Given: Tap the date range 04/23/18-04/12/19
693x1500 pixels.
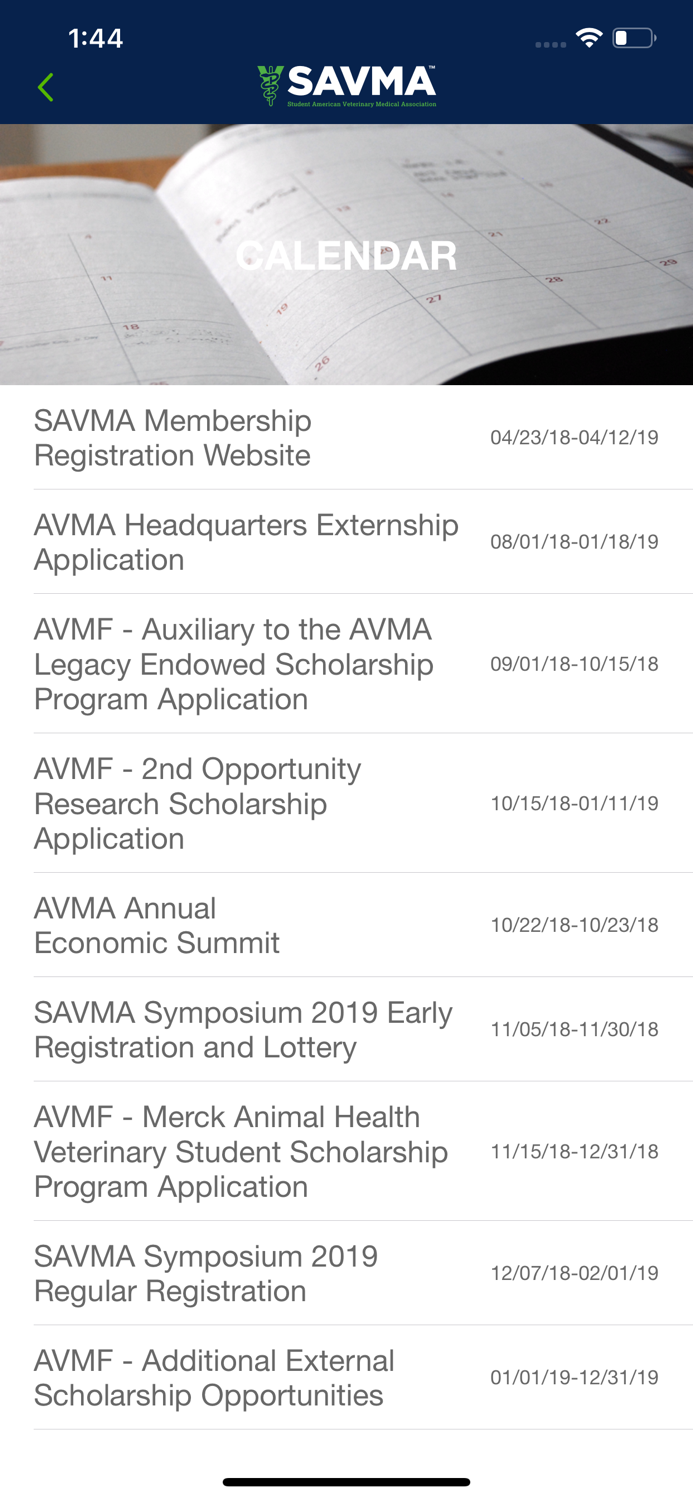Looking at the screenshot, I should pos(575,438).
